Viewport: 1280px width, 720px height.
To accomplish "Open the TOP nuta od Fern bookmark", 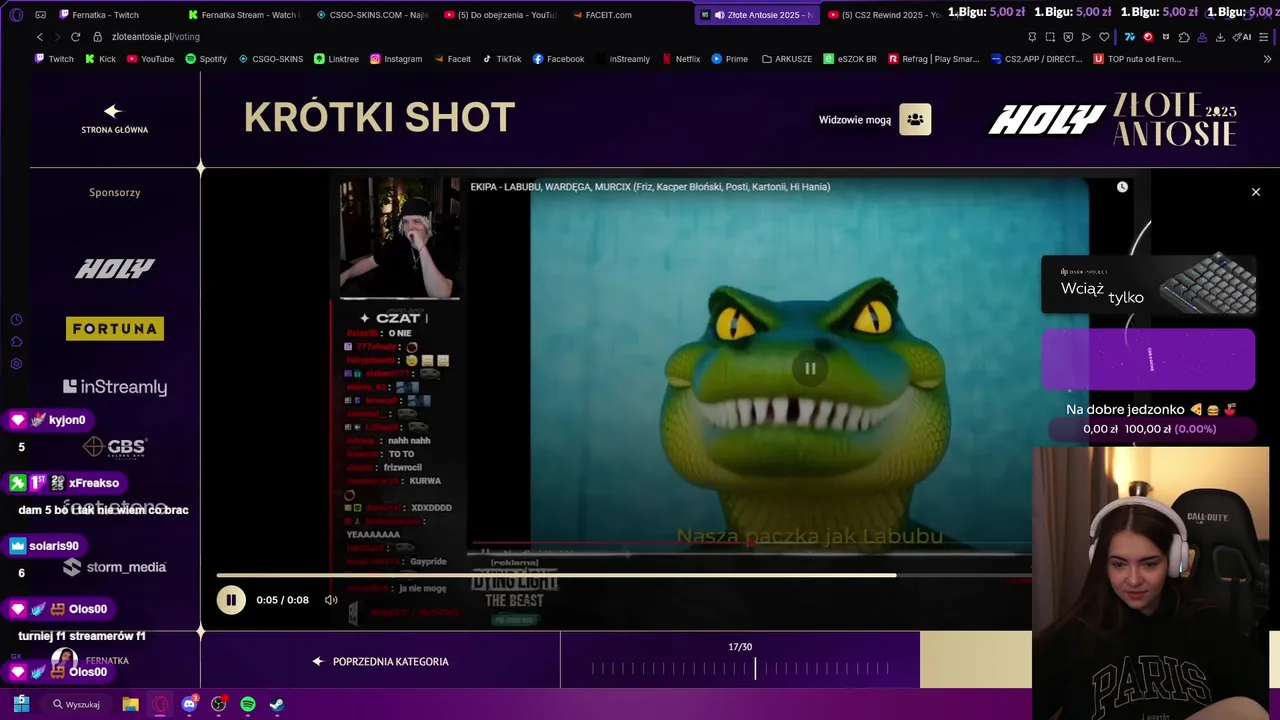I will click(1137, 59).
